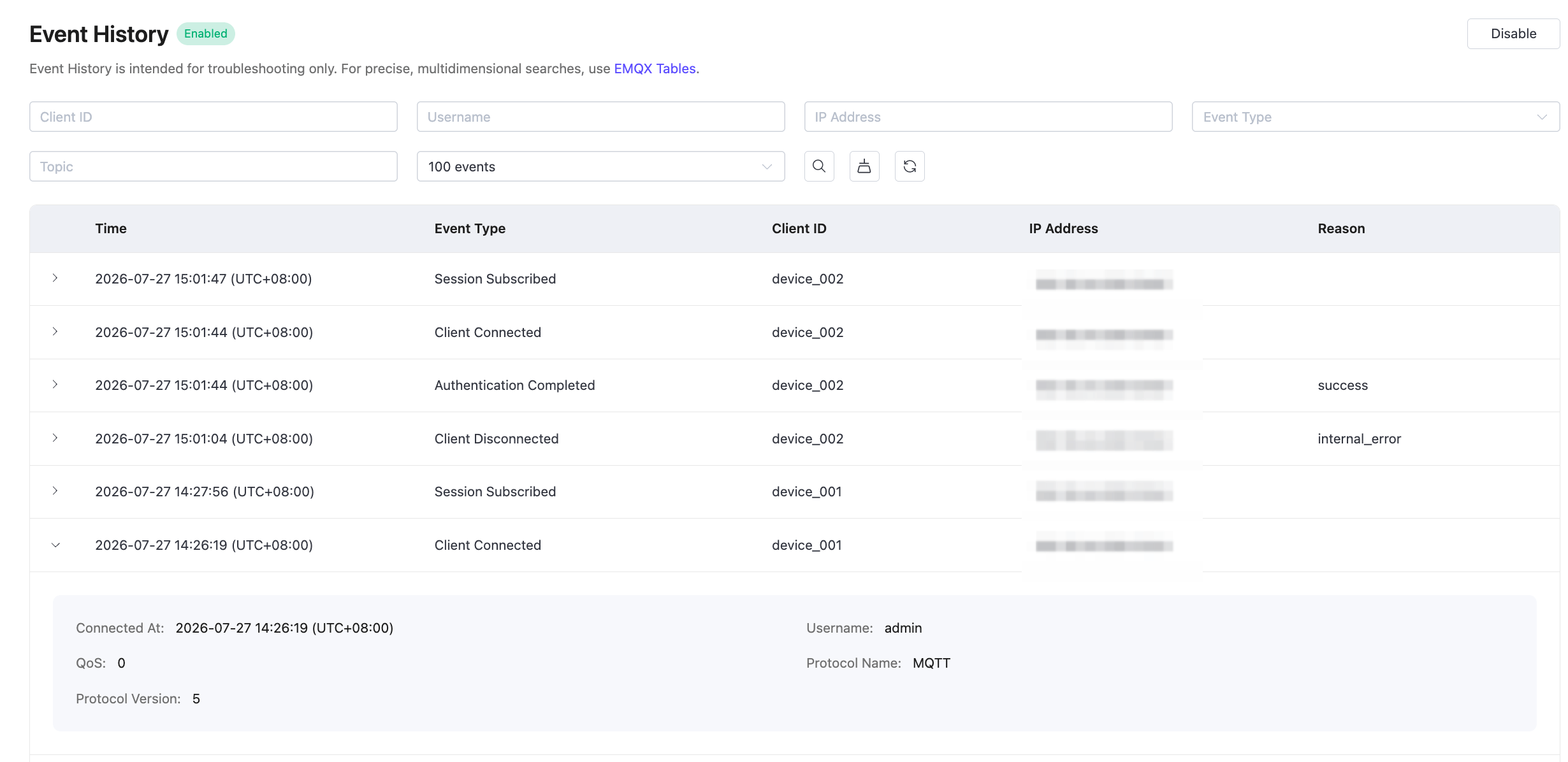Click the IP Address column header
1568x762 pixels.
[1063, 229]
